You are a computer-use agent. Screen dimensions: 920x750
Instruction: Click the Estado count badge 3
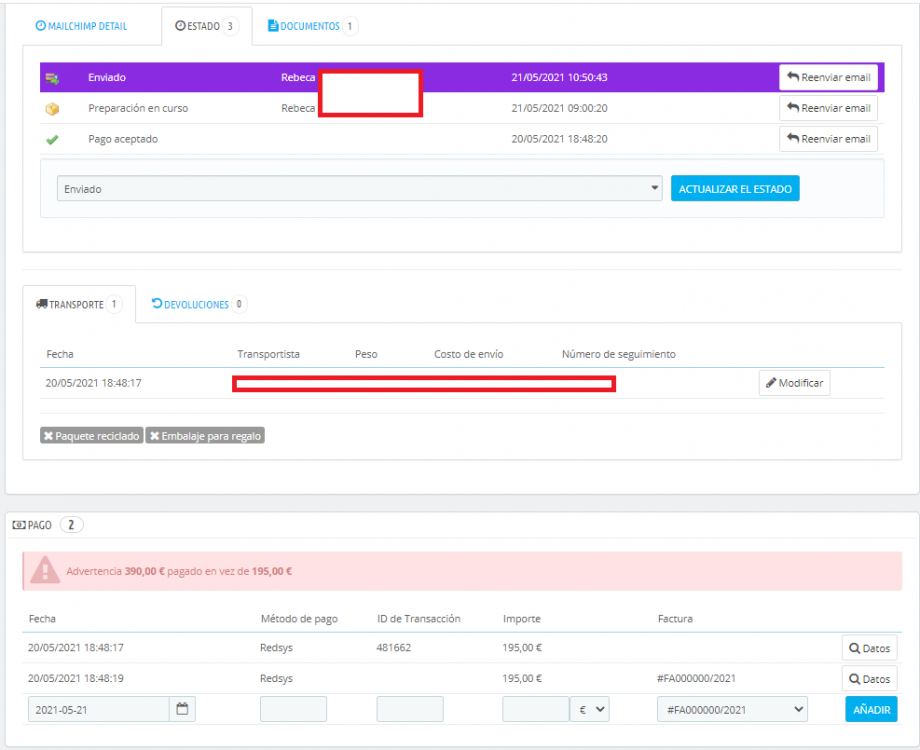click(x=230, y=26)
